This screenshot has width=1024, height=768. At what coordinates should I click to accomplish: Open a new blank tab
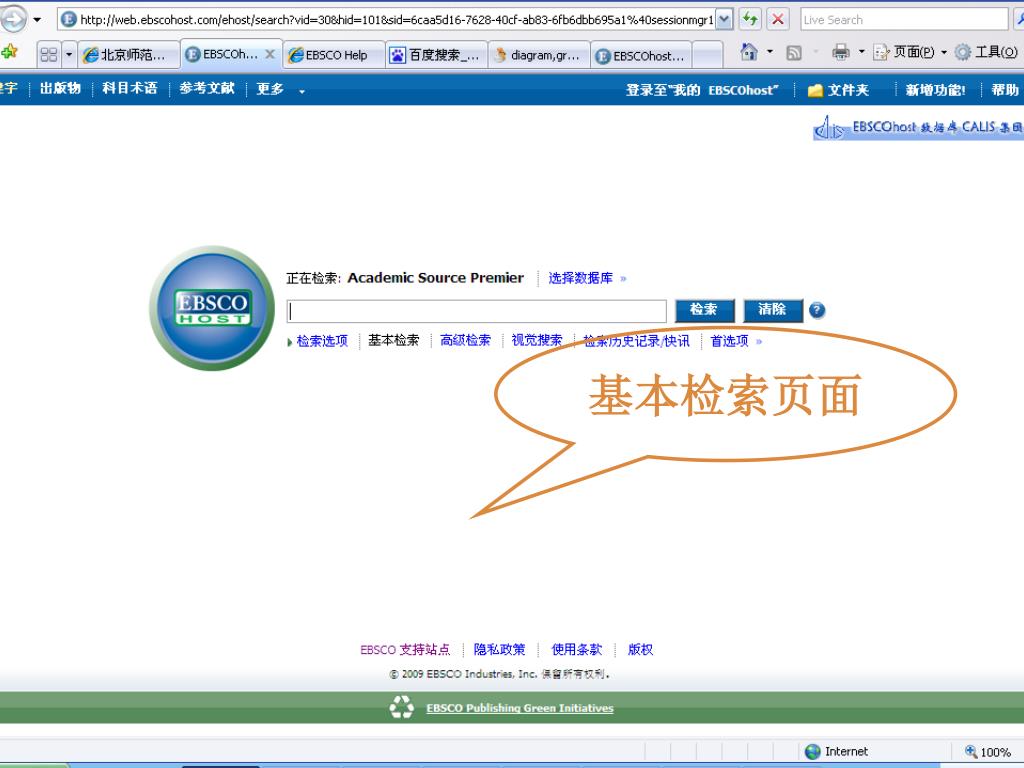pos(707,55)
